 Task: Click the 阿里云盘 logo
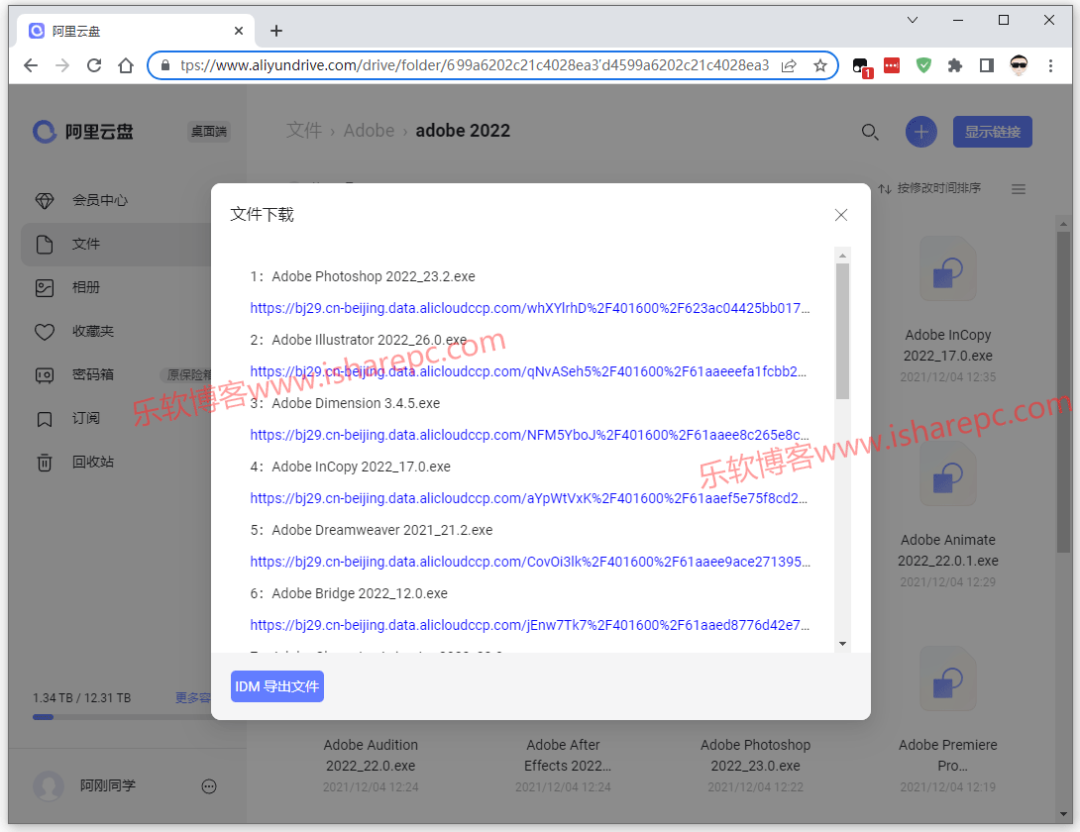[83, 132]
